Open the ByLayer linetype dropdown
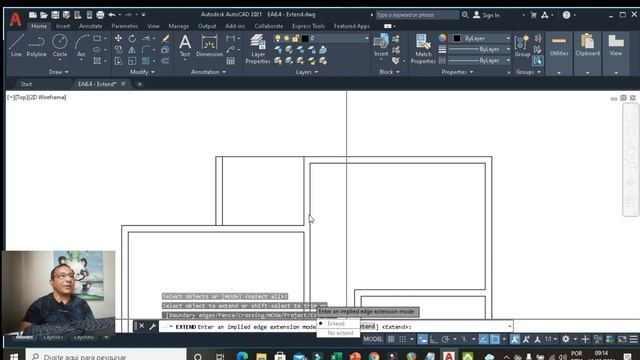Image resolution: width=640 pixels, height=360 pixels. tap(480, 60)
